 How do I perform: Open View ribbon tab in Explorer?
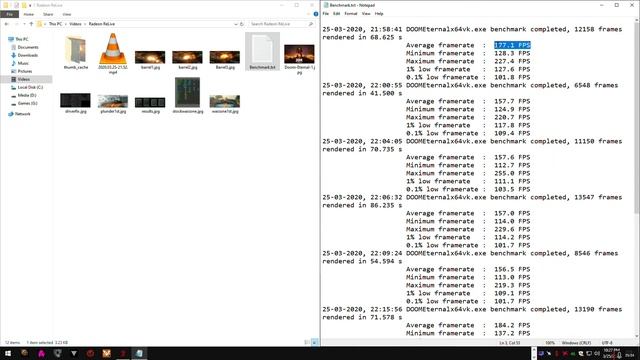67,14
